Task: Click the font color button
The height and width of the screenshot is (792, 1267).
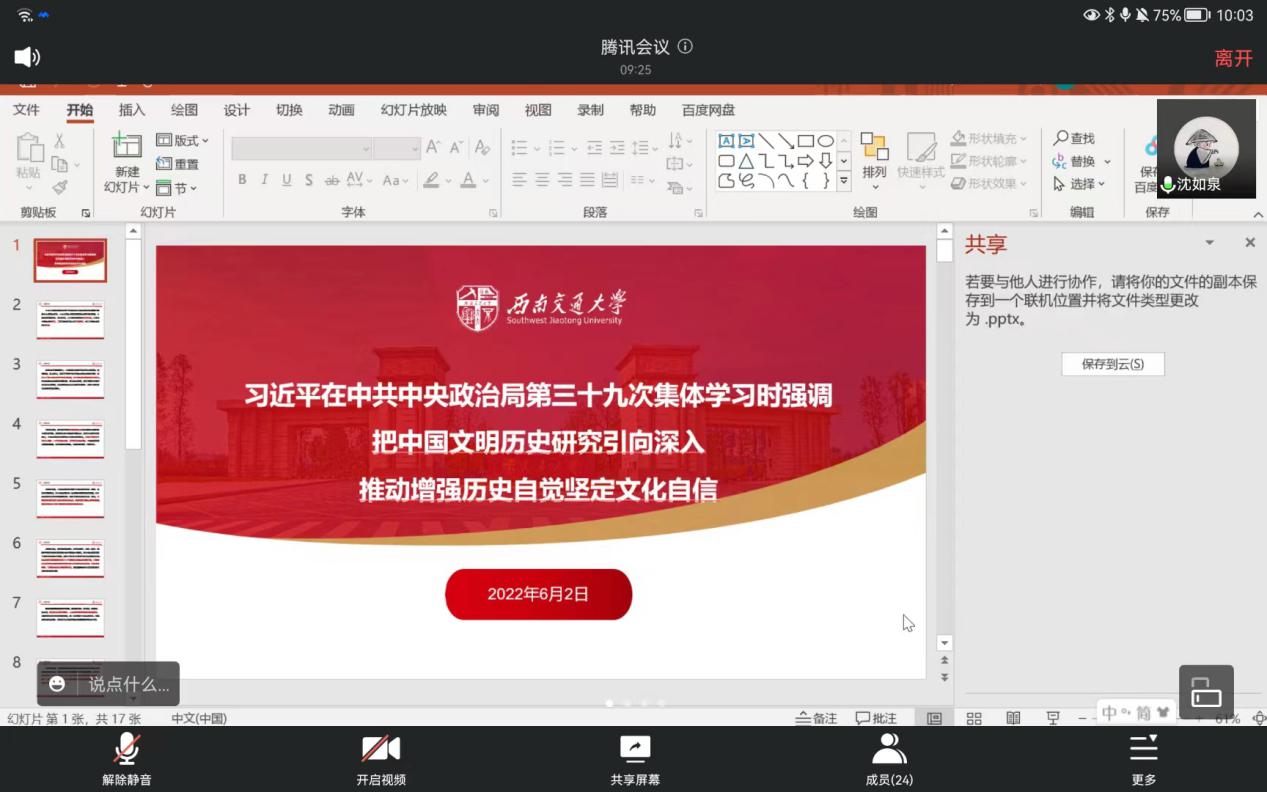Action: 468,180
